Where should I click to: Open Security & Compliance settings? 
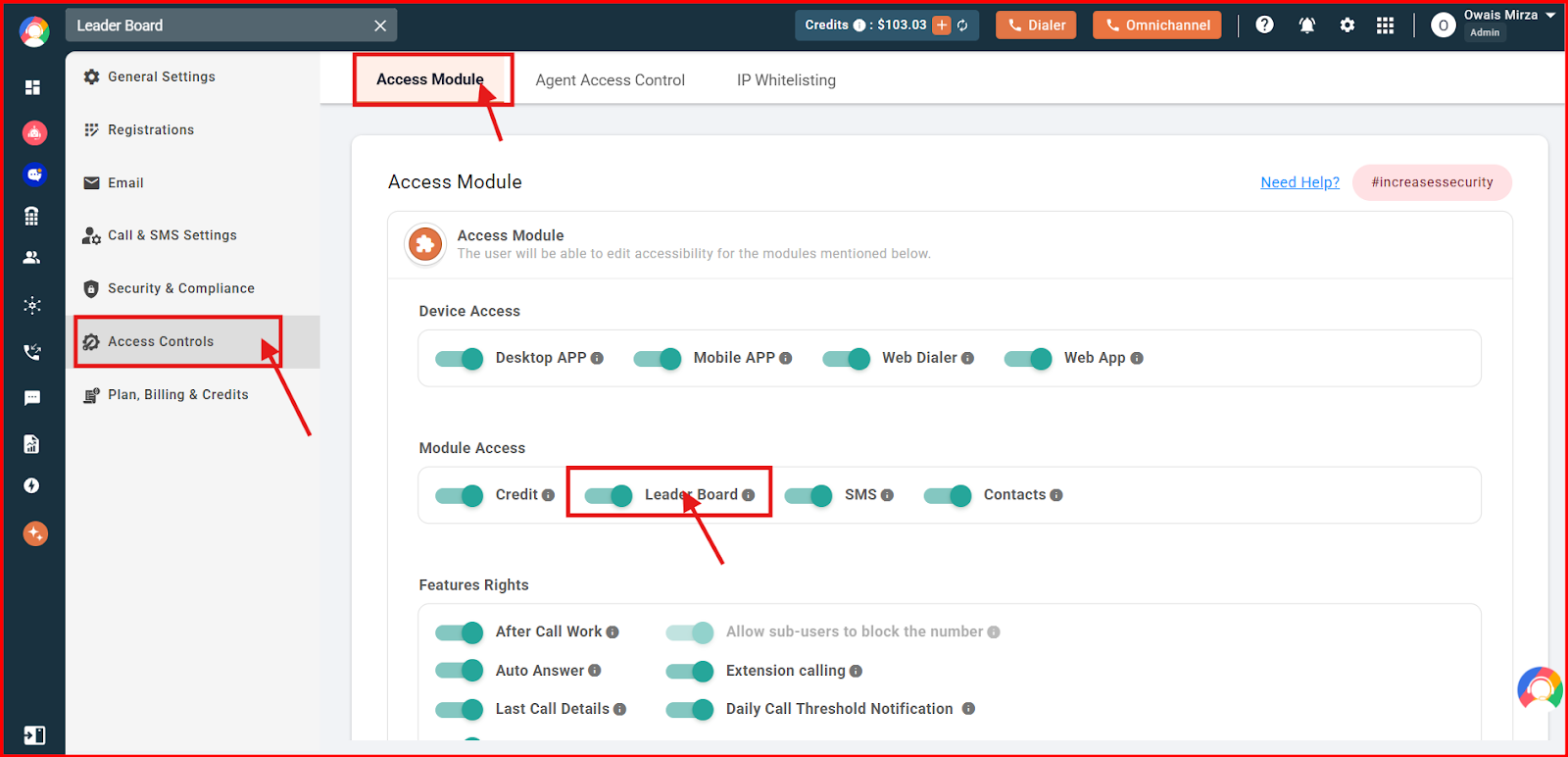192,288
